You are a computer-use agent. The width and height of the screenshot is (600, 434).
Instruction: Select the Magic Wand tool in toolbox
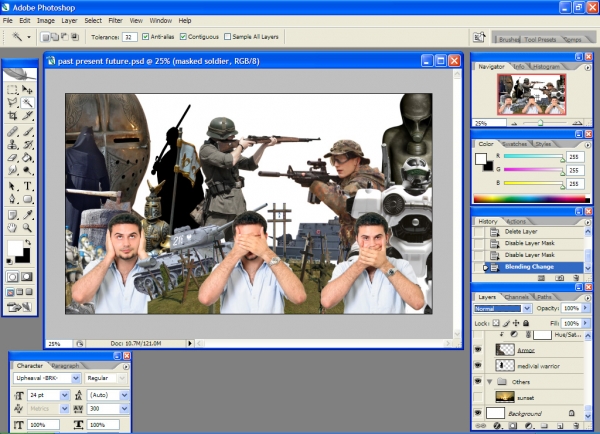[27, 103]
